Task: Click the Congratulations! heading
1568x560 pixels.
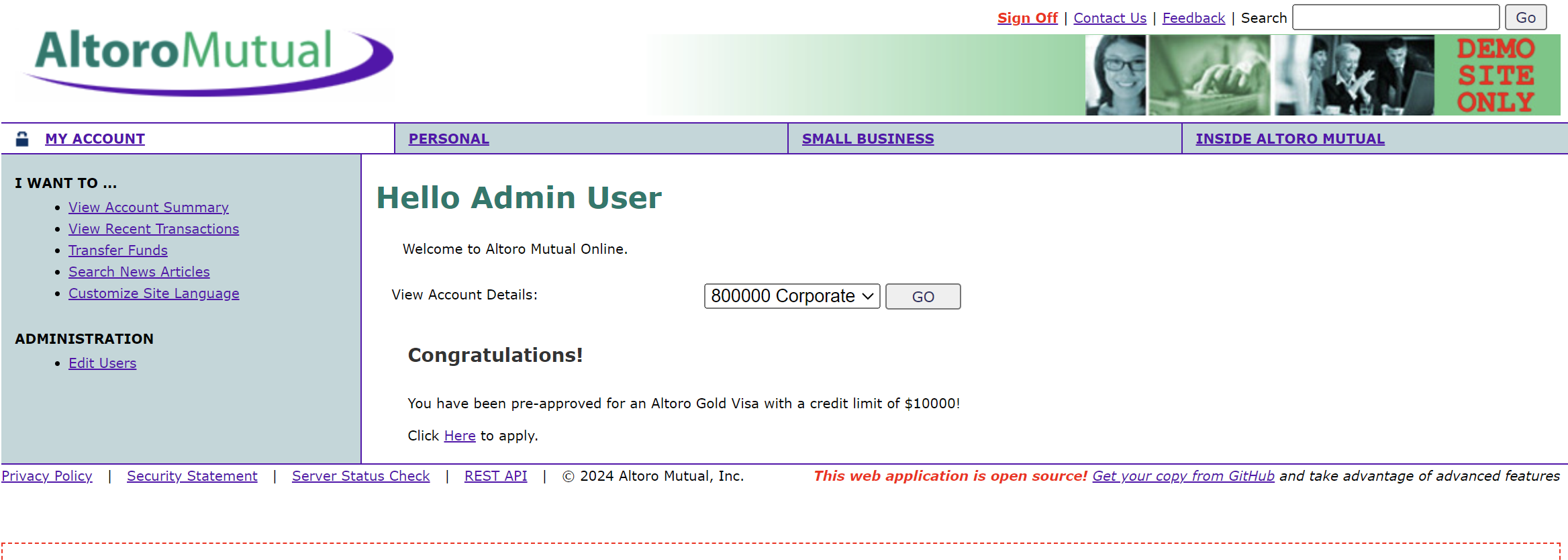Action: (x=495, y=355)
